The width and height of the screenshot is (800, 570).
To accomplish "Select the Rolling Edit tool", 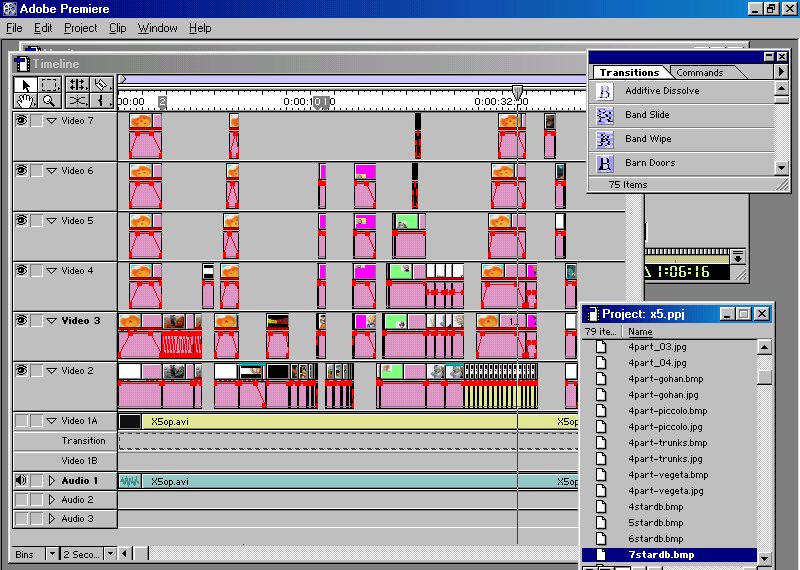I will (x=77, y=85).
